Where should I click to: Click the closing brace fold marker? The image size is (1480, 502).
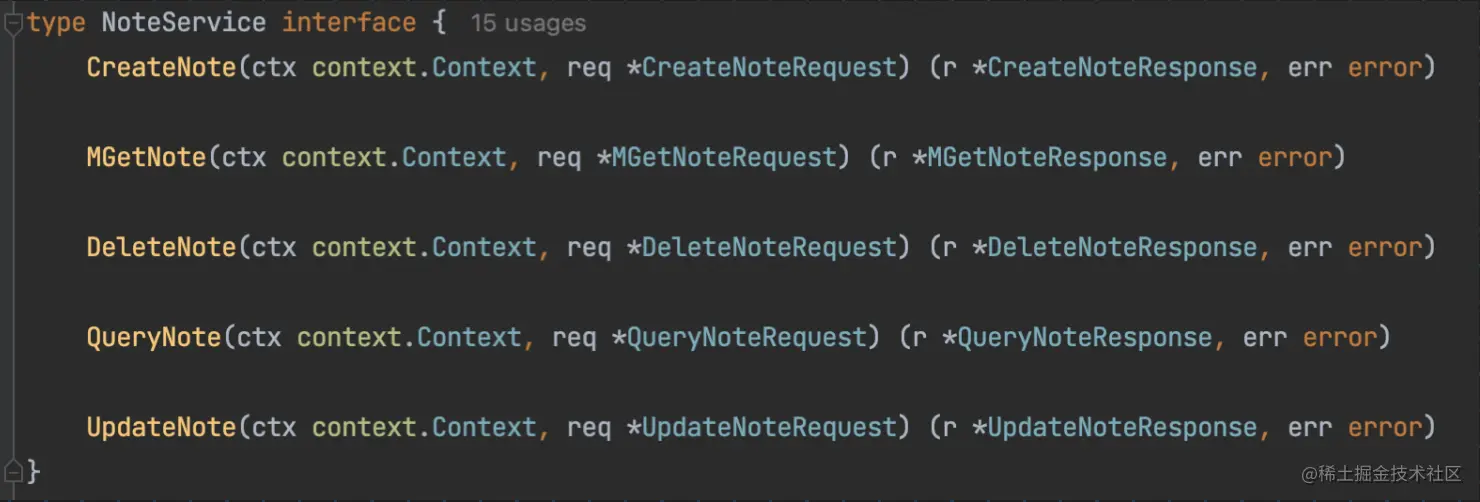pos(13,470)
